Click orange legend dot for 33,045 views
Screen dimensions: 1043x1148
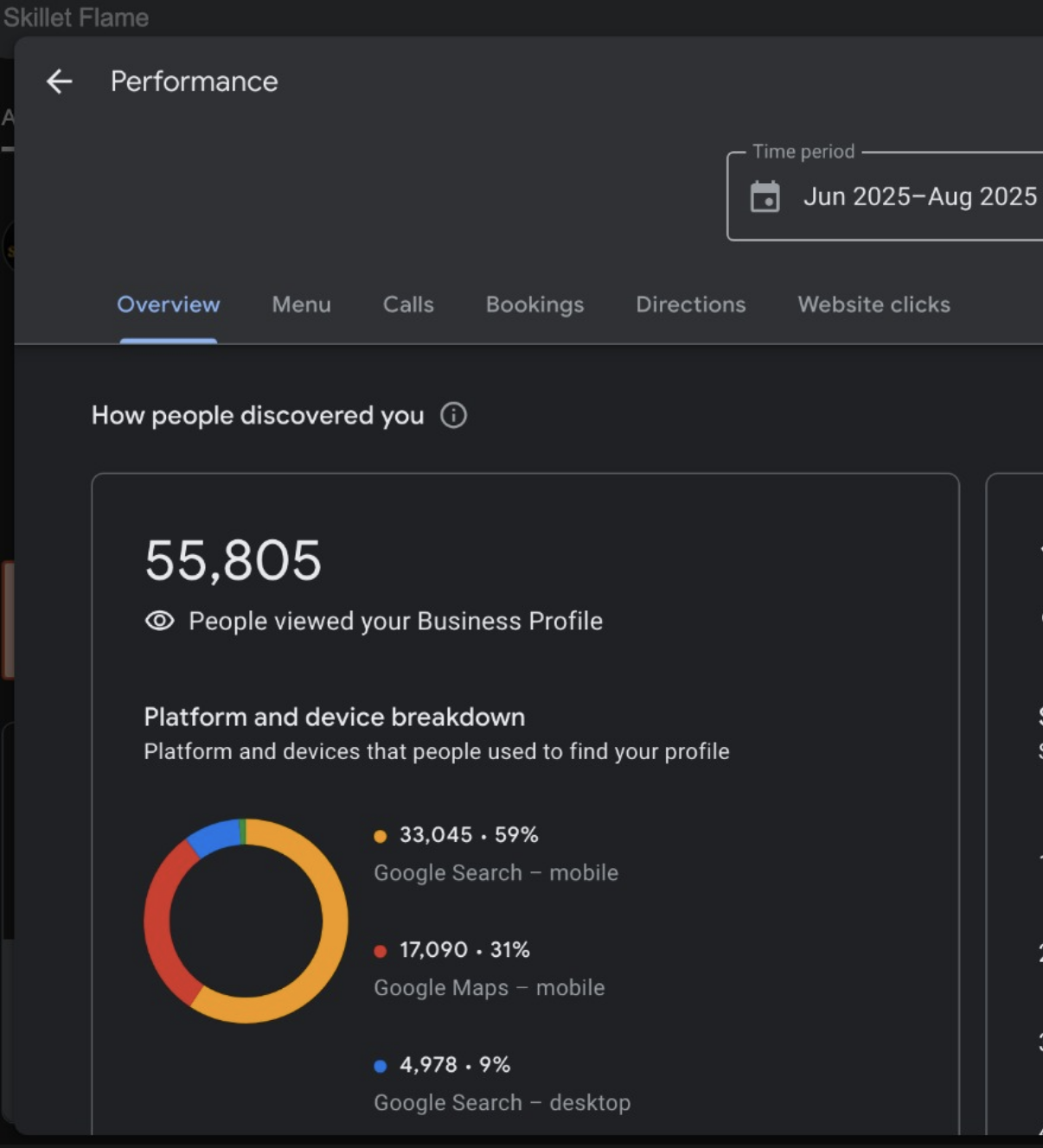[x=380, y=836]
